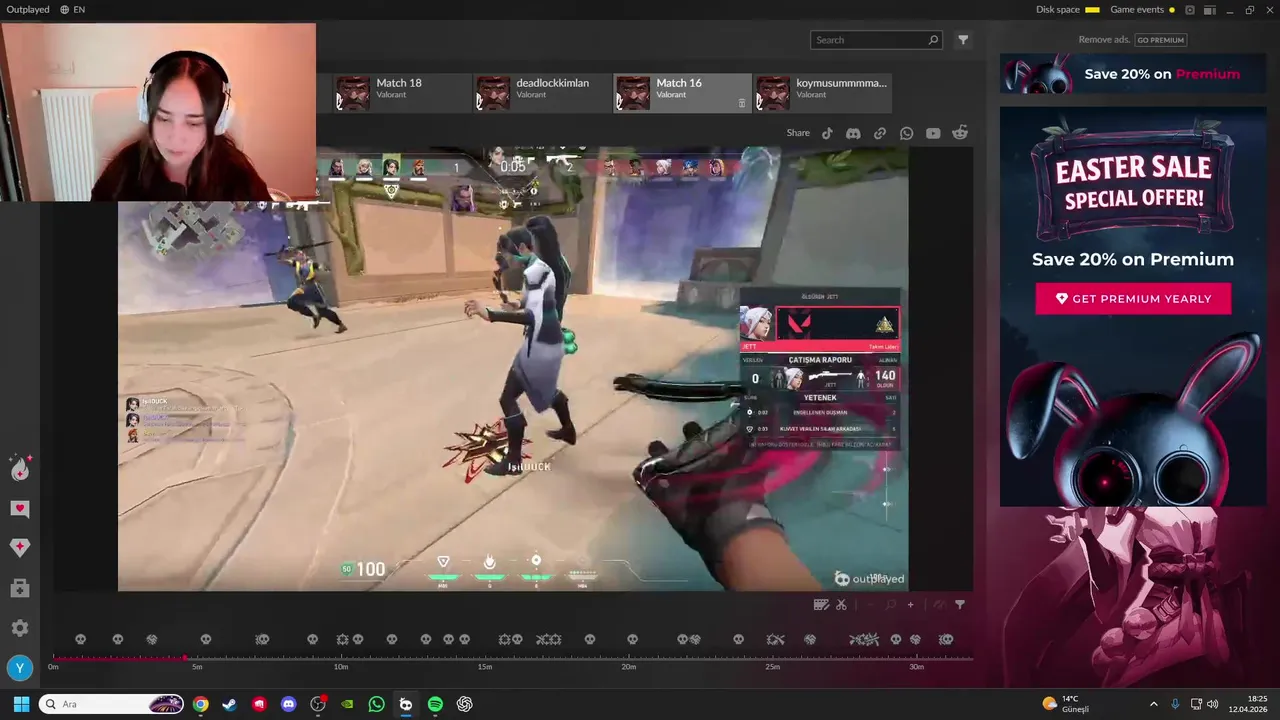Screen dimensions: 1280x720
Task: Select the scissors cut tool
Action: (x=841, y=604)
